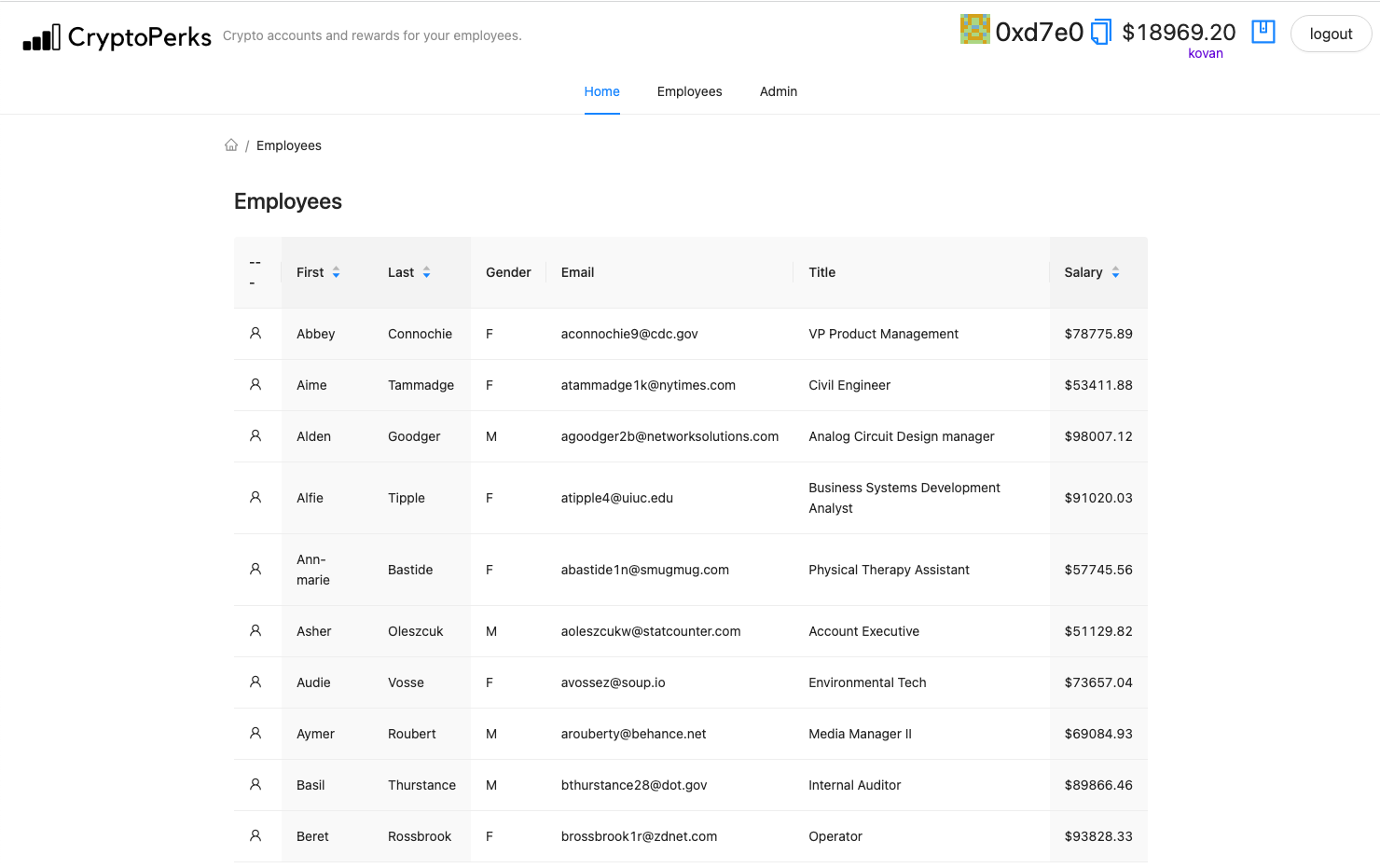Click the 0xd7e0 wallet address
The image size is (1380, 868).
[x=1040, y=32]
